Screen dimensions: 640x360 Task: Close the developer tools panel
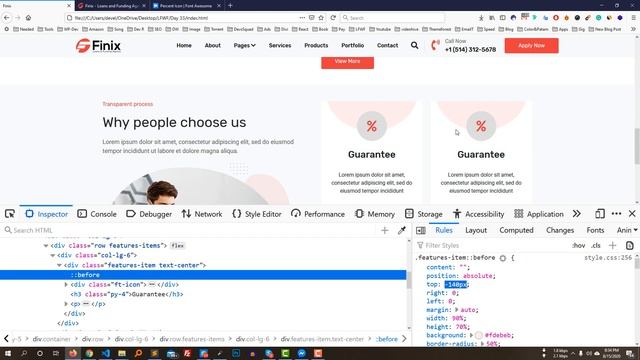[x=632, y=214]
